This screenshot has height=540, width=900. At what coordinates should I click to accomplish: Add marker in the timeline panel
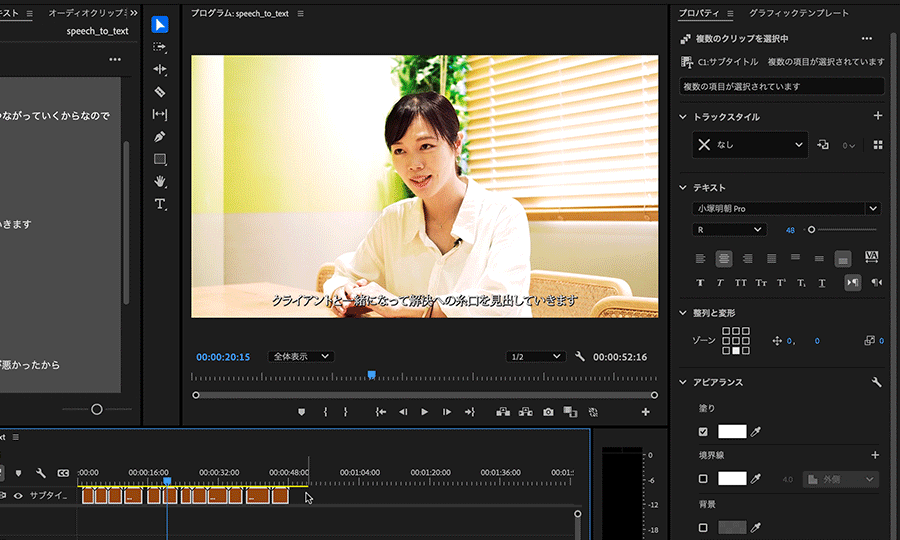18,473
